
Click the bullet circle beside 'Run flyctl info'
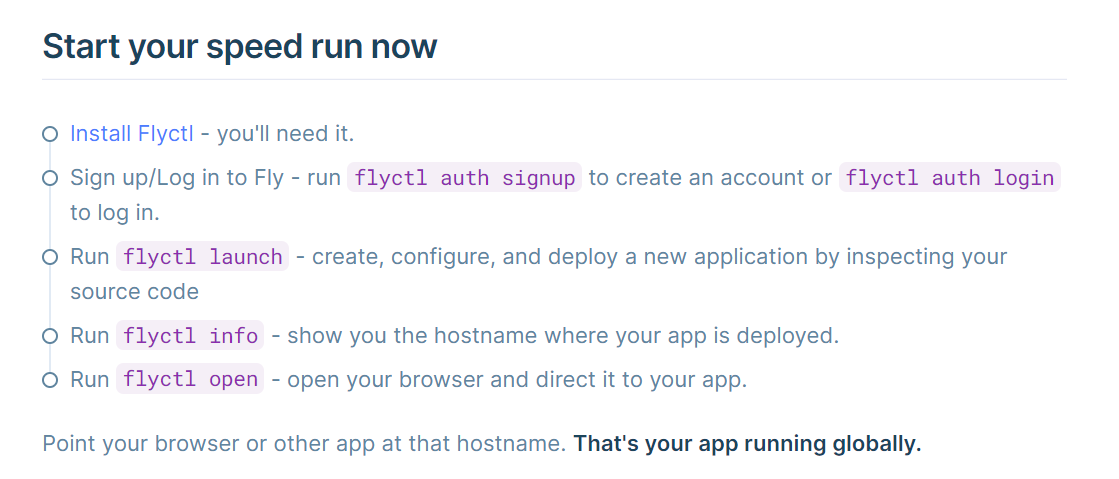49,336
